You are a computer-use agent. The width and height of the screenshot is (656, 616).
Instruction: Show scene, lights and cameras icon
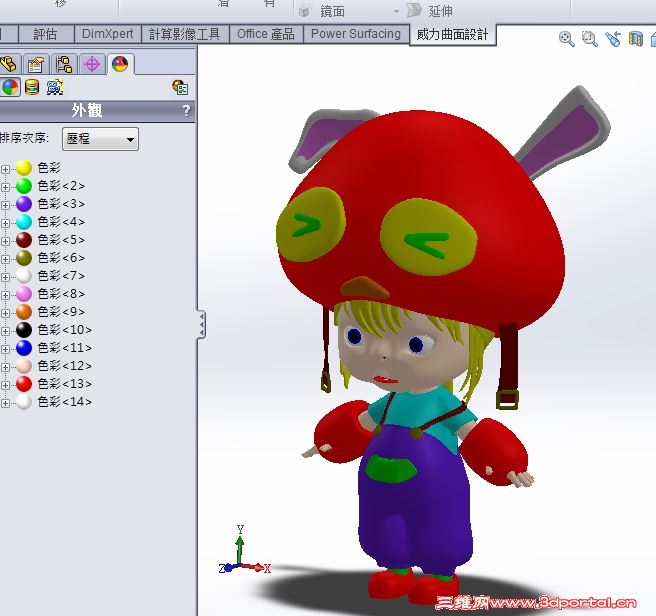(x=54, y=87)
